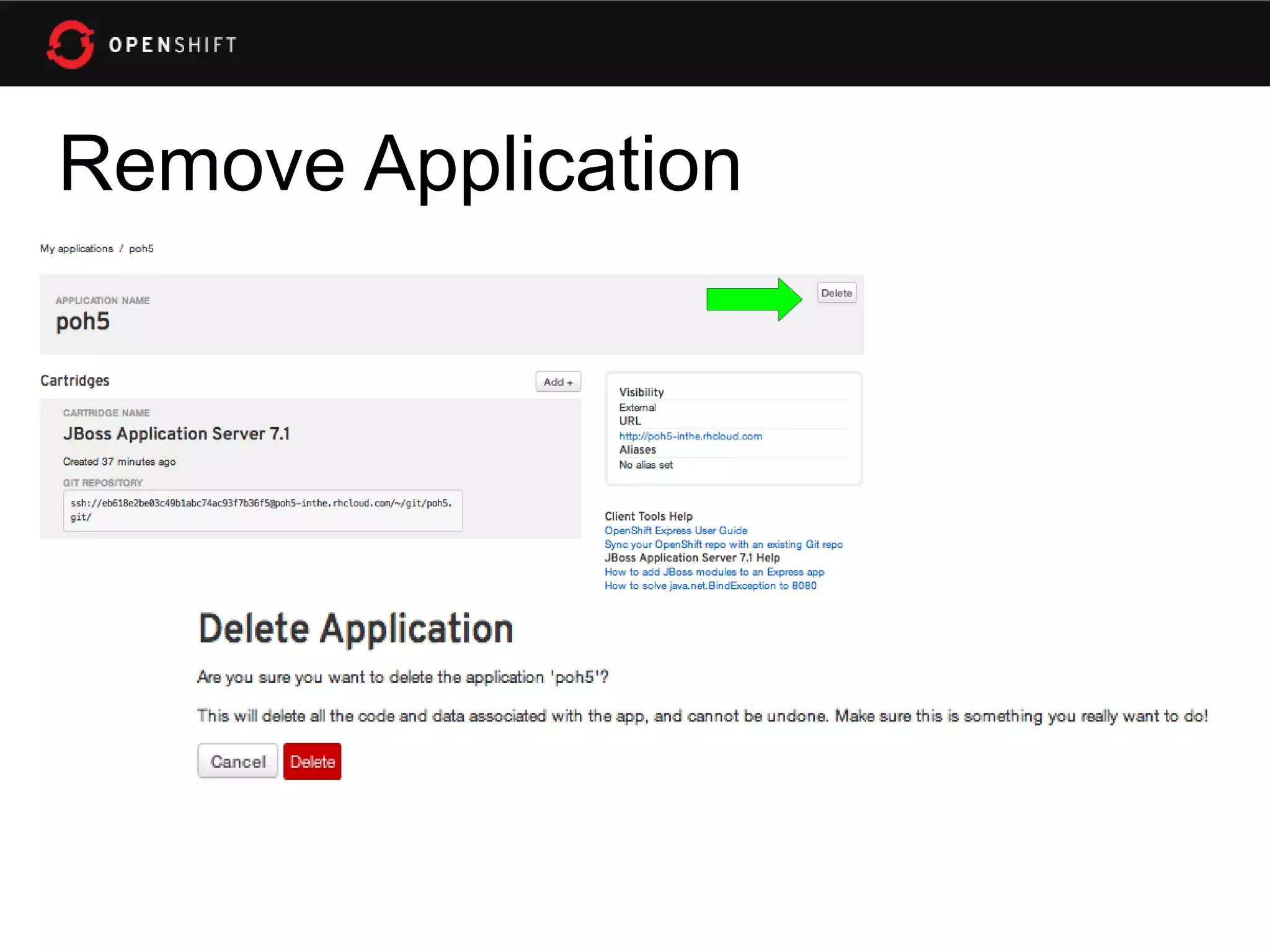Click the Cartridges section heading
Screen dimensions: 1270x952
pos(75,381)
